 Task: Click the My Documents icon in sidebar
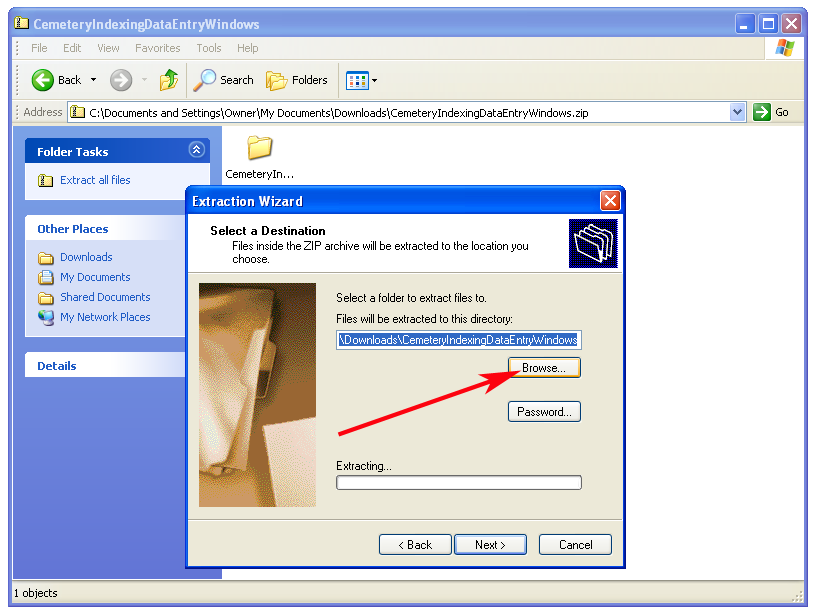(x=46, y=278)
